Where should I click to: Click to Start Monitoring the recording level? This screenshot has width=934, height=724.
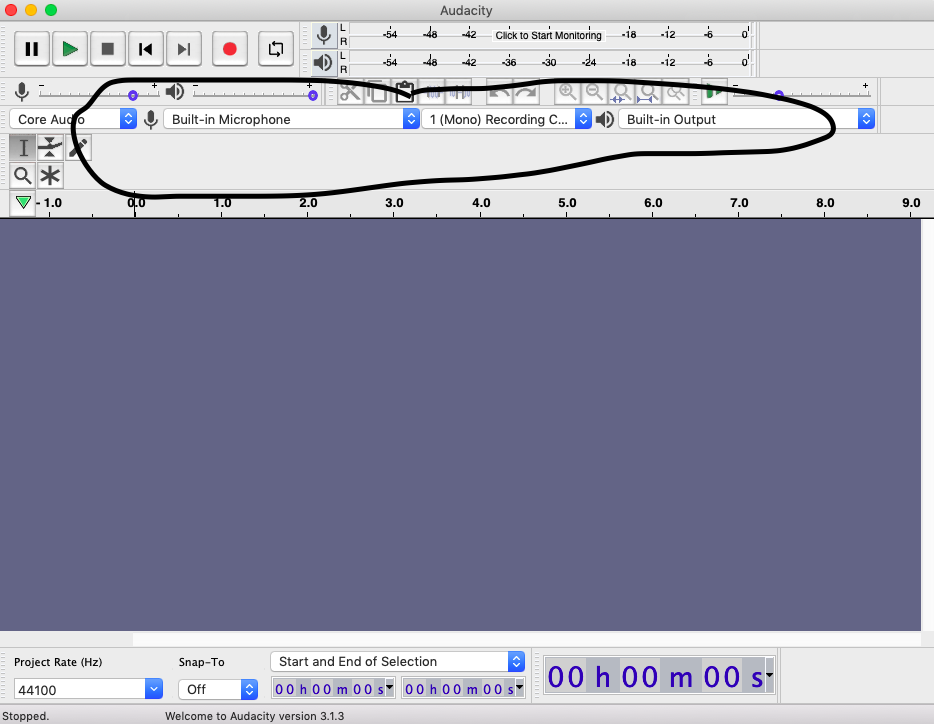[548, 35]
